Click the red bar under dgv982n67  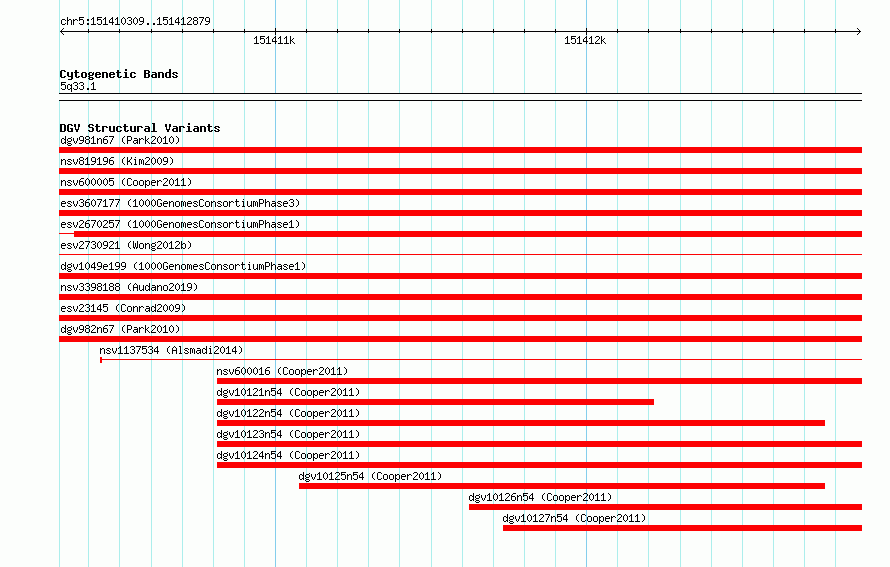[x=460, y=339]
